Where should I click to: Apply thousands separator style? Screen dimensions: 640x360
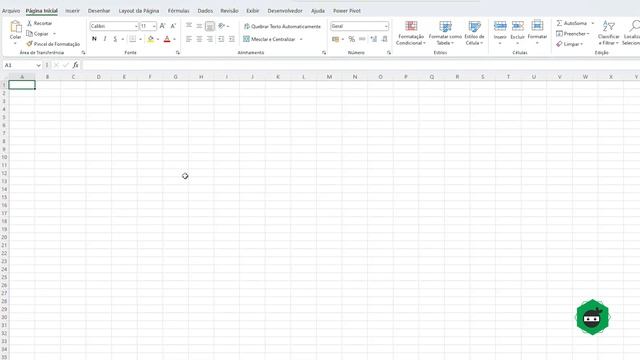(x=362, y=39)
